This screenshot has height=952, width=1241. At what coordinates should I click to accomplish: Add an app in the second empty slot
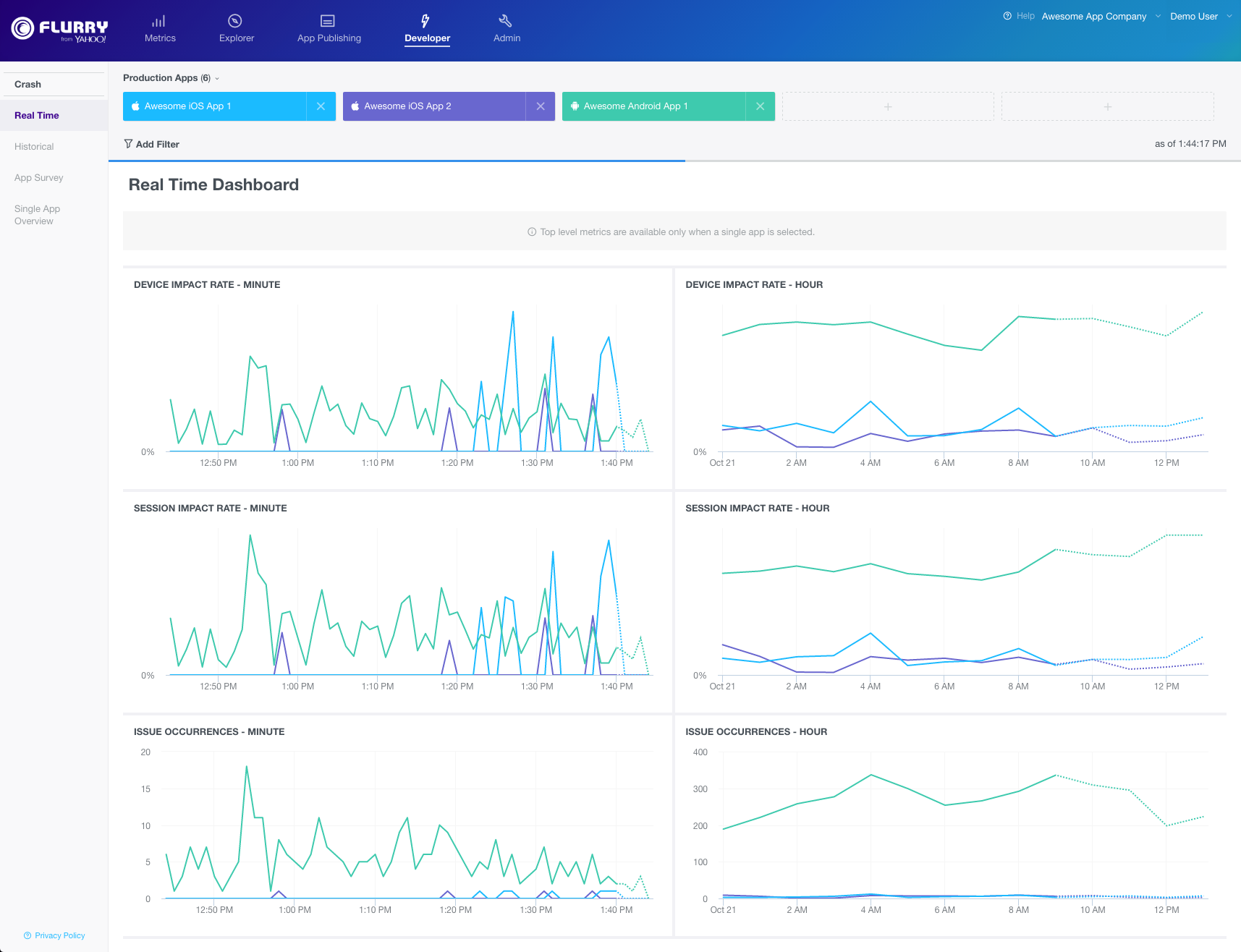pyautogui.click(x=1107, y=106)
